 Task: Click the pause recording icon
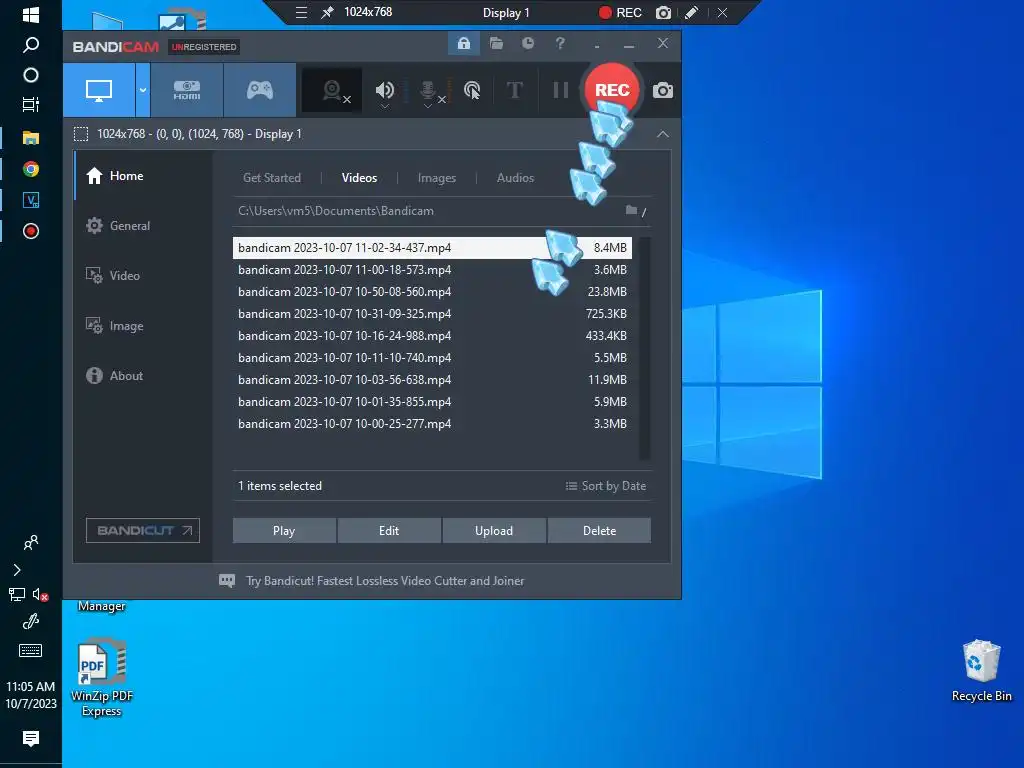click(560, 90)
